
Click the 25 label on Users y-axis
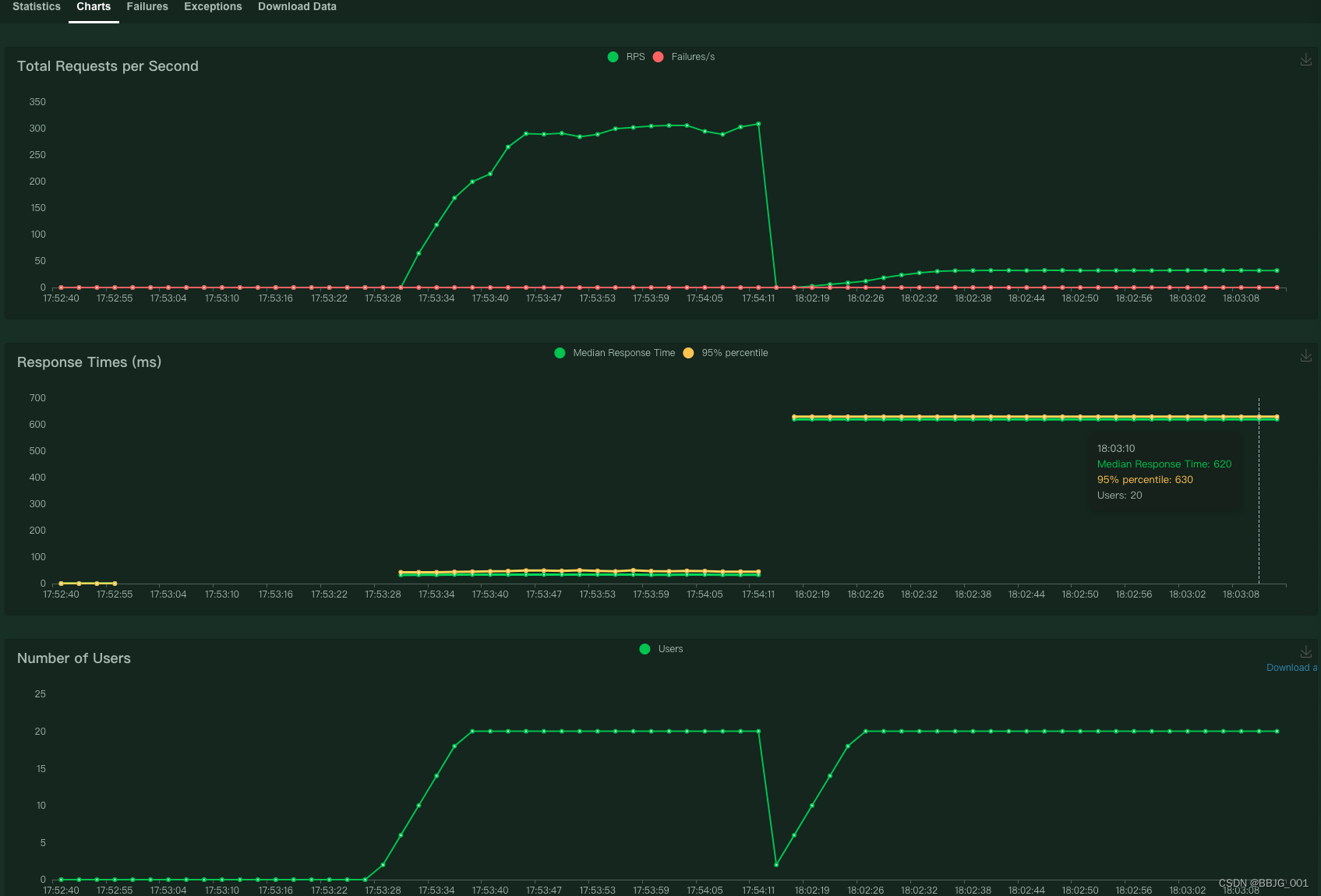point(41,694)
